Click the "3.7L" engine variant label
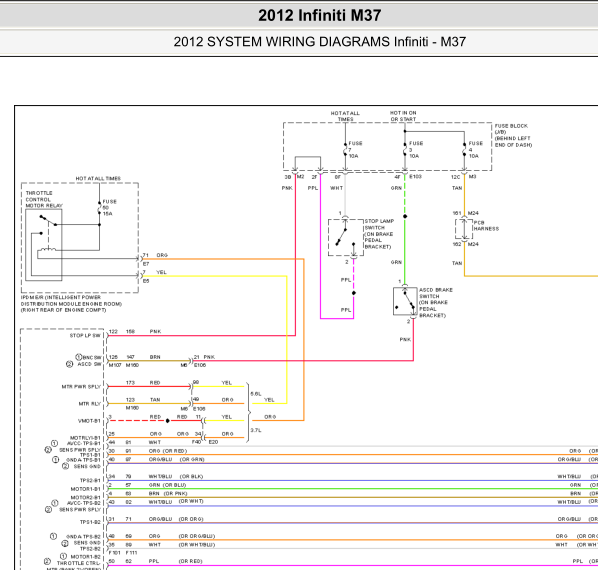This screenshot has width=598, height=570. pyautogui.click(x=256, y=430)
